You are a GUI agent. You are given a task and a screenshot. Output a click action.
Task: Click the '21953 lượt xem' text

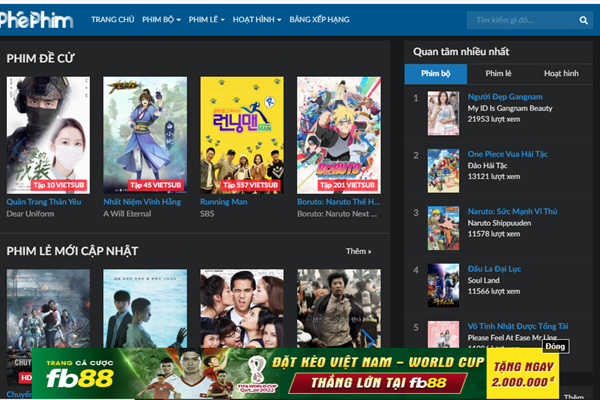tap(494, 119)
